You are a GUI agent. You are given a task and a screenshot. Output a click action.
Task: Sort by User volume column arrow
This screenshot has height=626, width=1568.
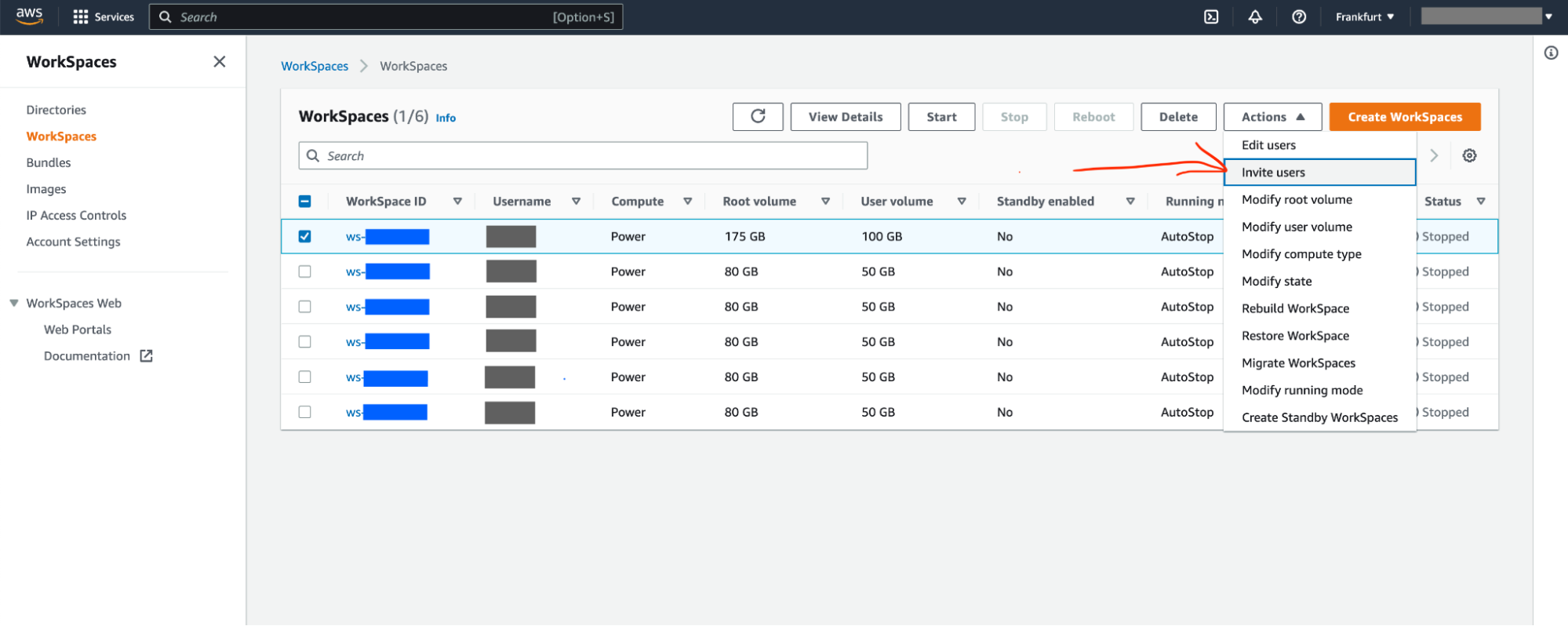click(962, 202)
